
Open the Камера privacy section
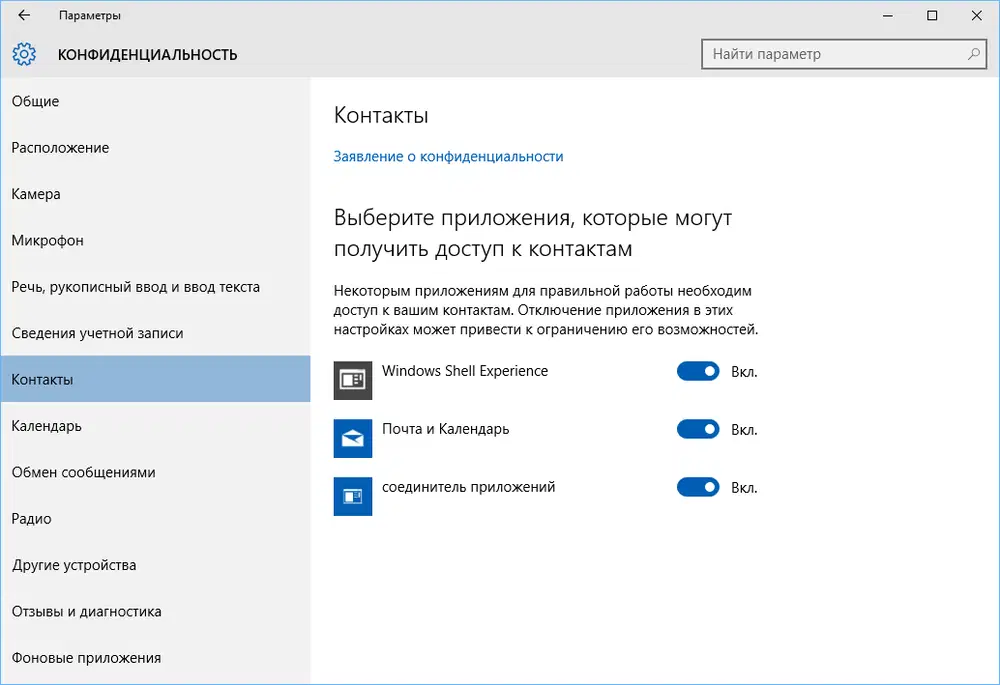pyautogui.click(x=36, y=193)
